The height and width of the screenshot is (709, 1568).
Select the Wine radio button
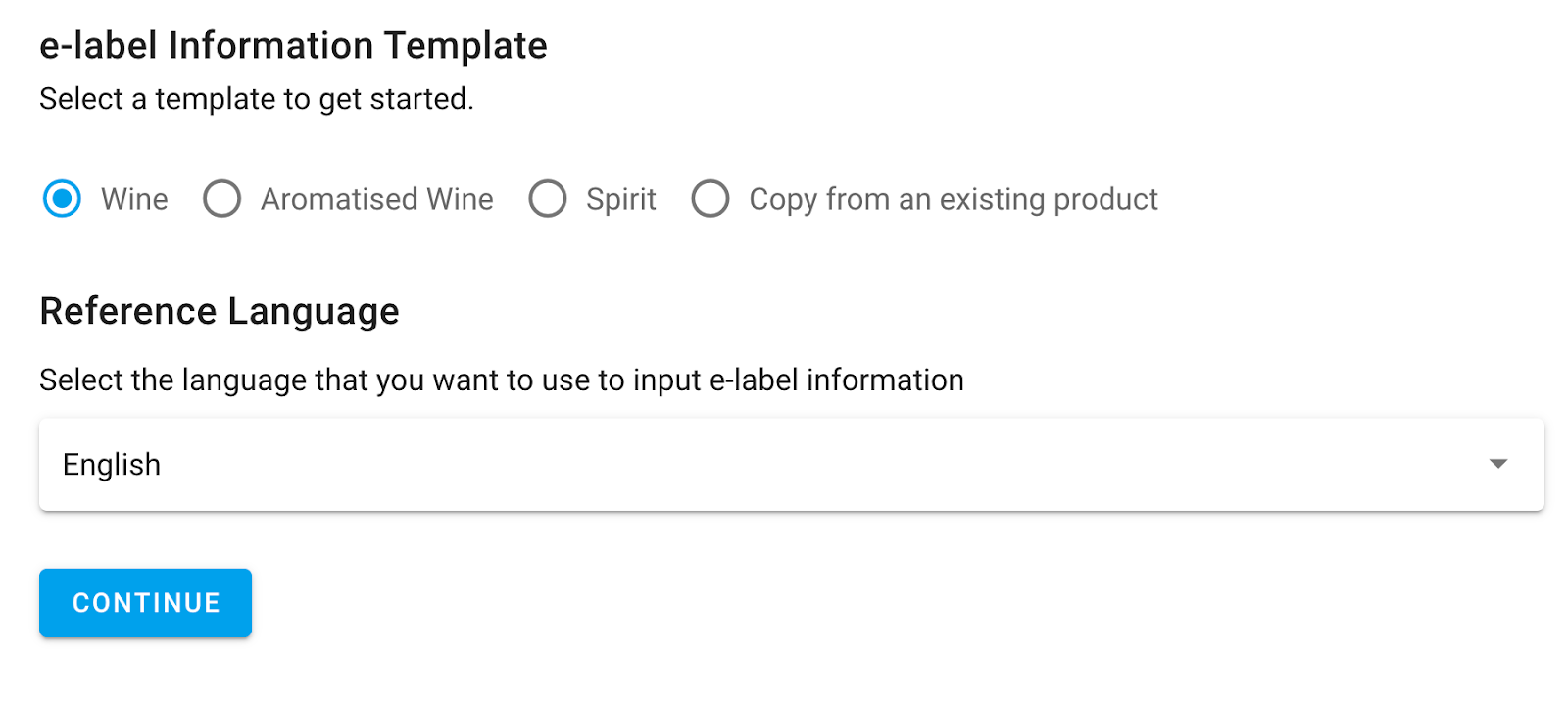62,199
